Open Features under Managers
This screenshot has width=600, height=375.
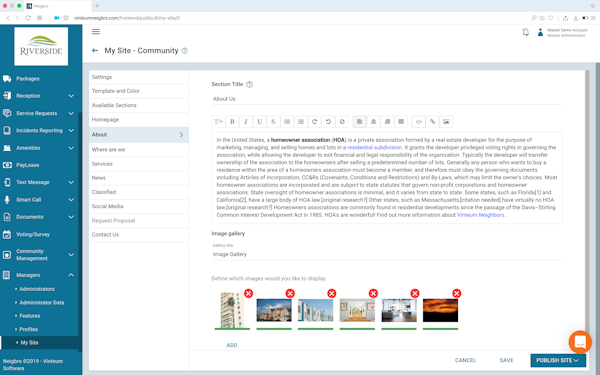(x=29, y=316)
